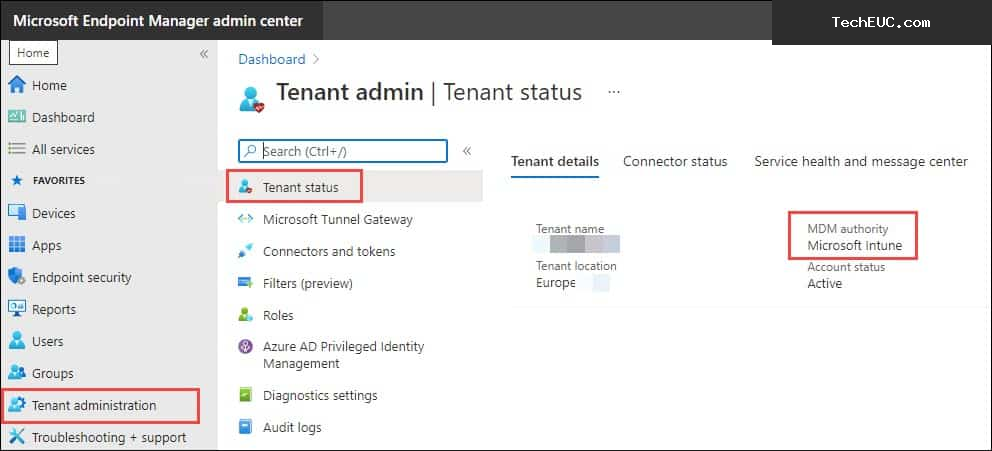Focus the Search (Ctrl+/) input field
The image size is (992, 451).
coord(343,151)
